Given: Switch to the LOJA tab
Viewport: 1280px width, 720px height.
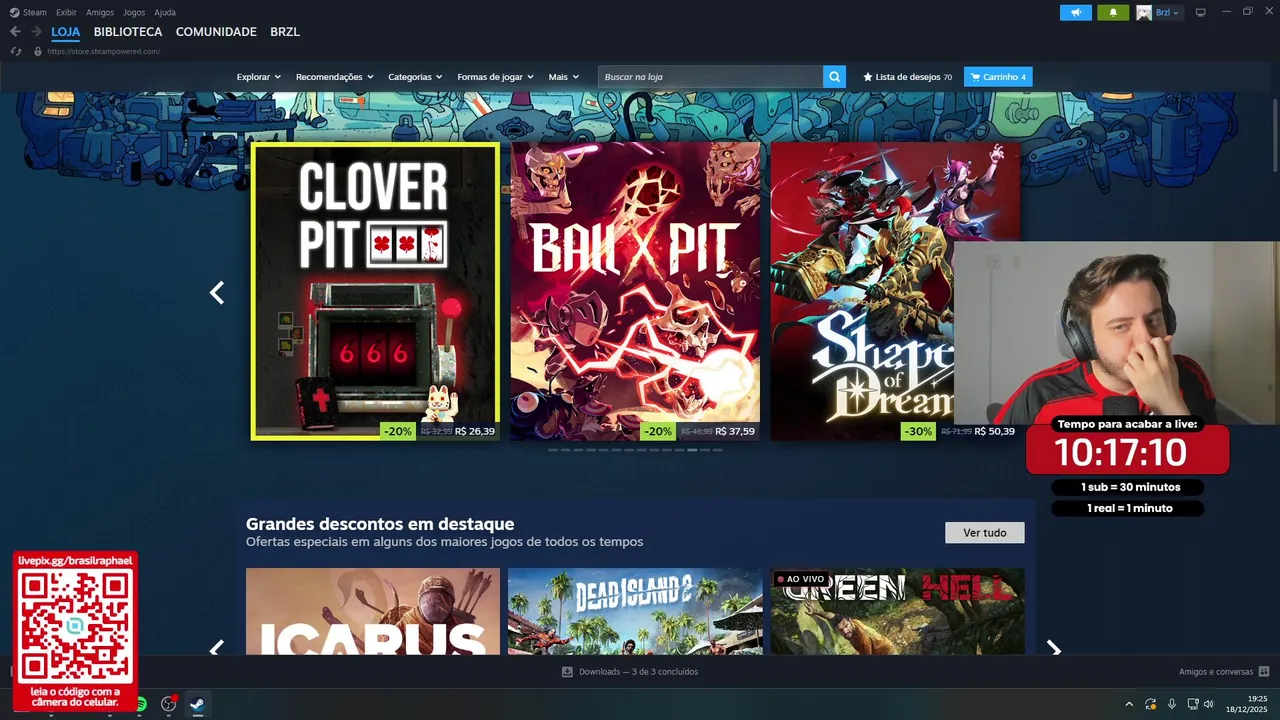Looking at the screenshot, I should pos(66,32).
